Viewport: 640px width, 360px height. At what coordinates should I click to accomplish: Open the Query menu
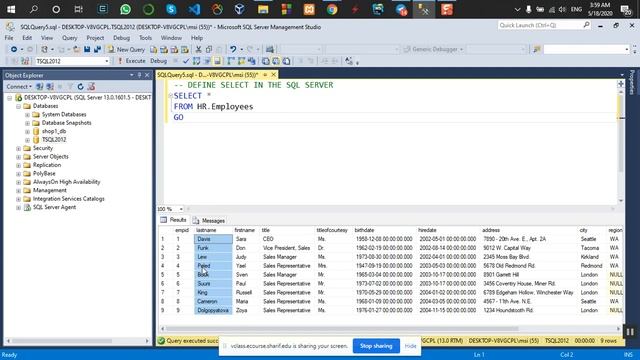(69, 38)
